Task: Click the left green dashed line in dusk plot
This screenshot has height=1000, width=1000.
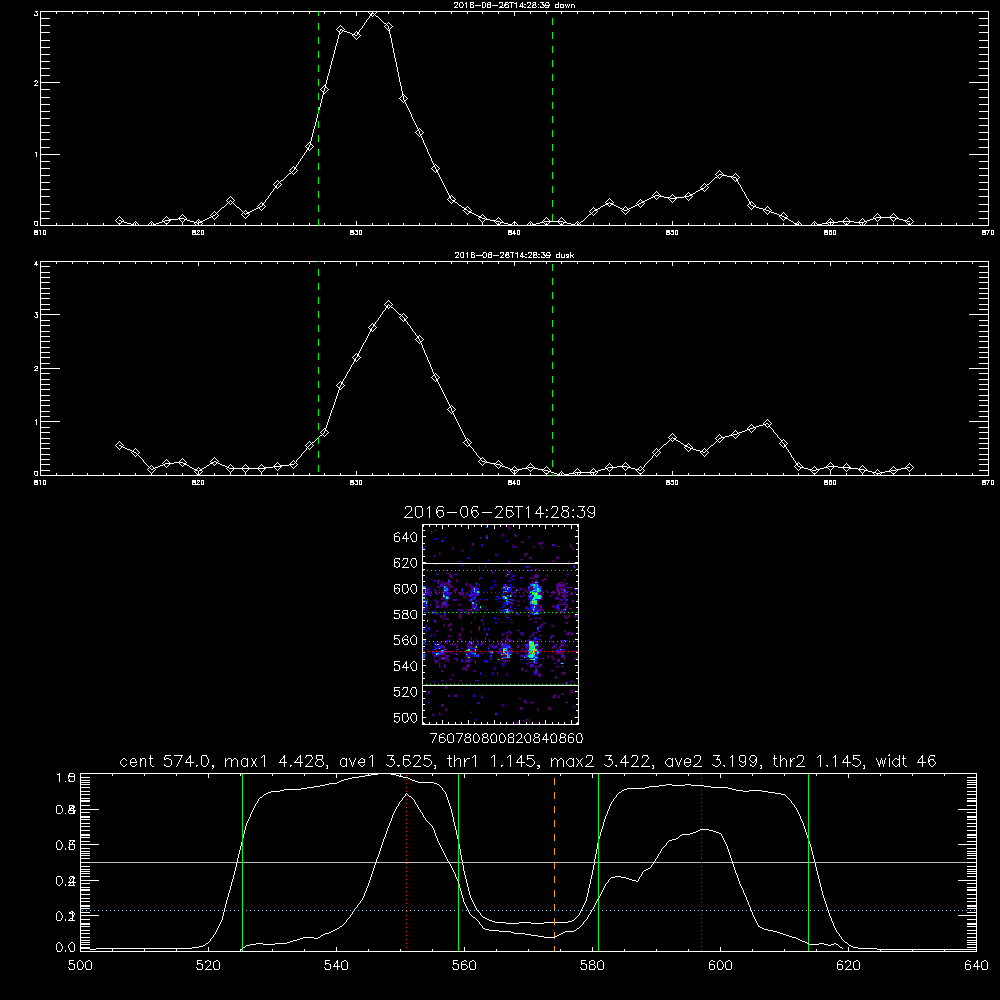Action: [x=318, y=368]
